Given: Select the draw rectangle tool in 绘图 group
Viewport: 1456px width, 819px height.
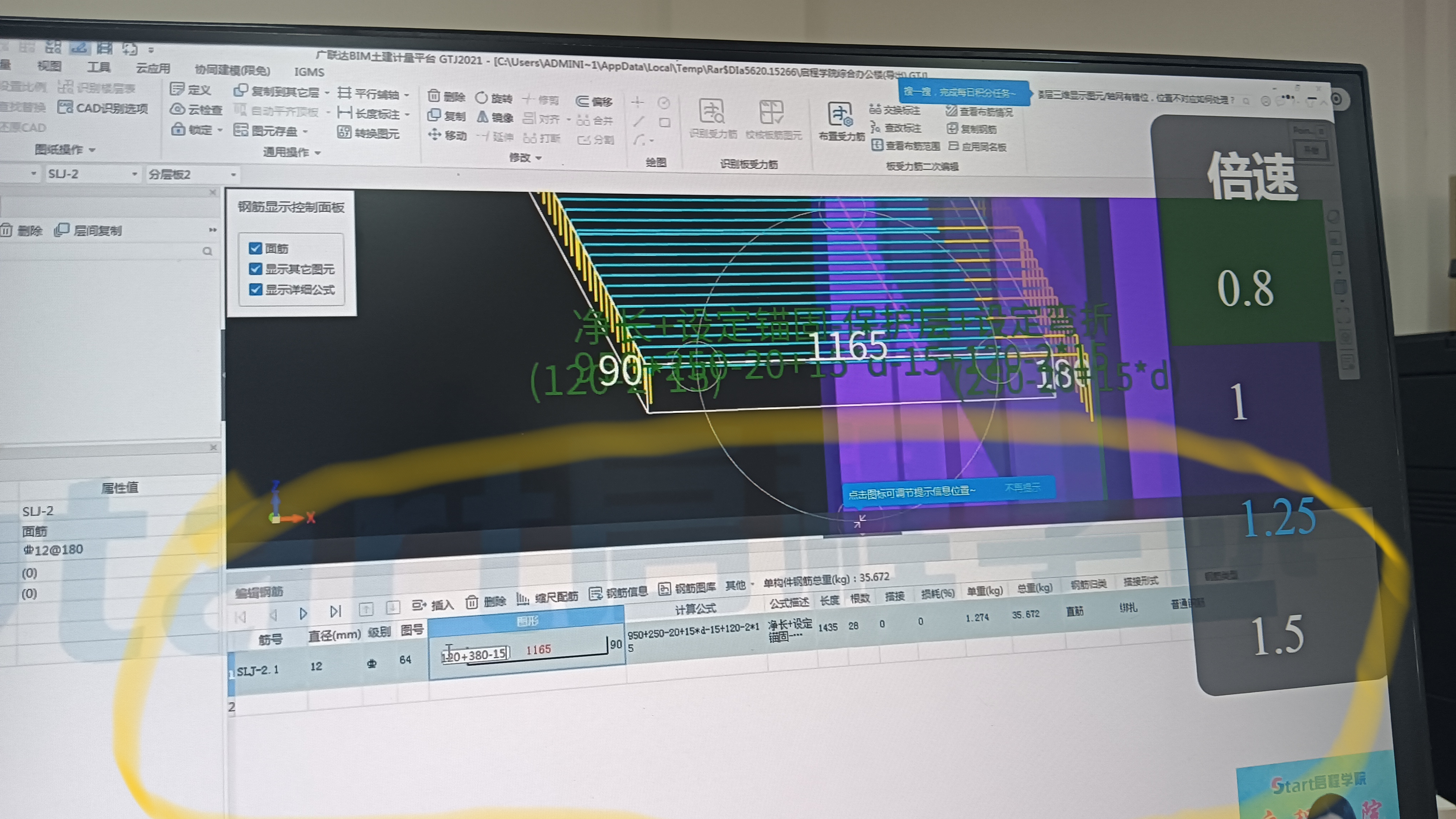Looking at the screenshot, I should tap(665, 123).
